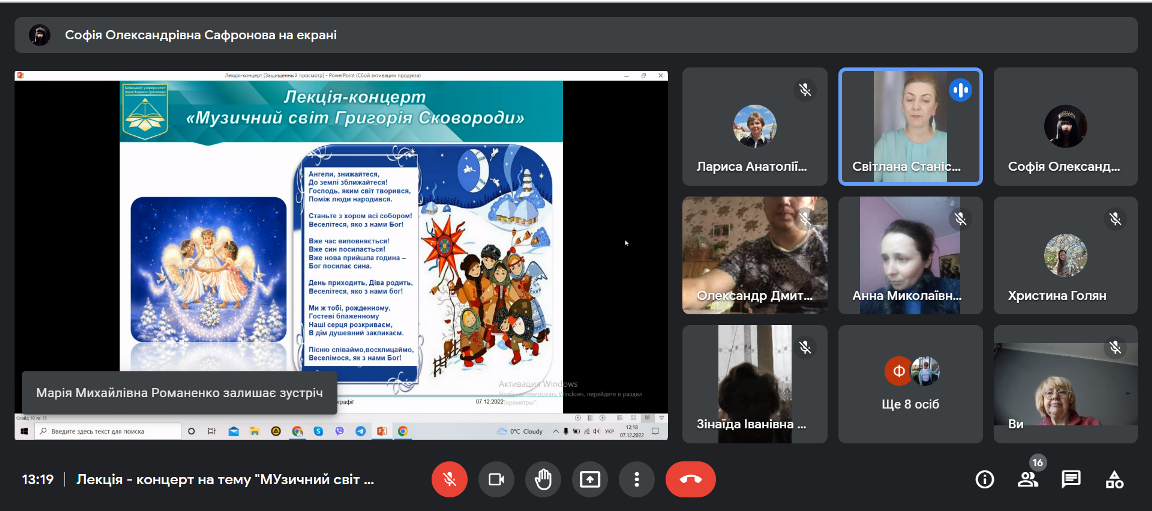1152x511 pixels.
Task: Click Олександр Дмитрович's video tile
Action: (755, 255)
